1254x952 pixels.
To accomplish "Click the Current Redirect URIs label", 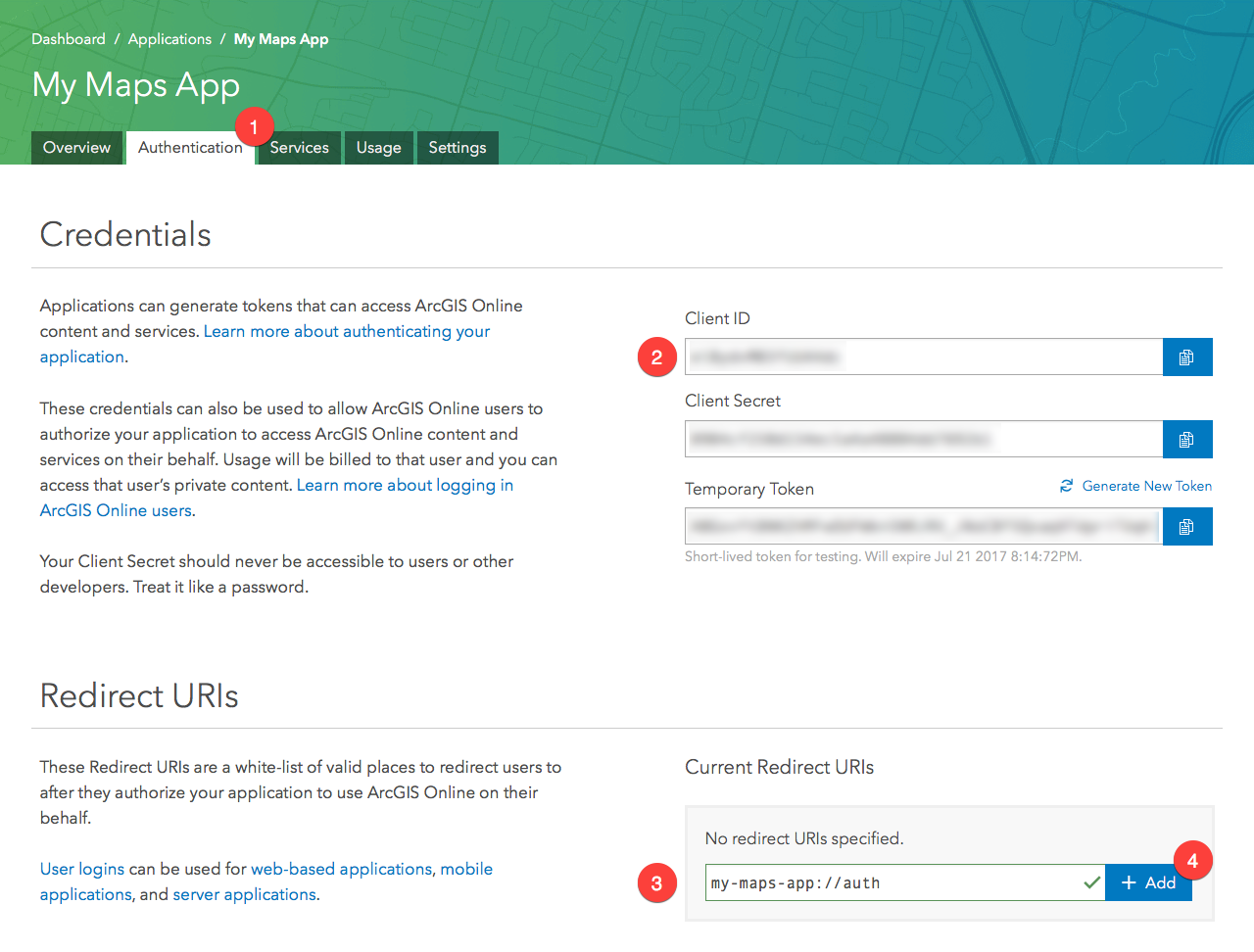I will tap(780, 767).
